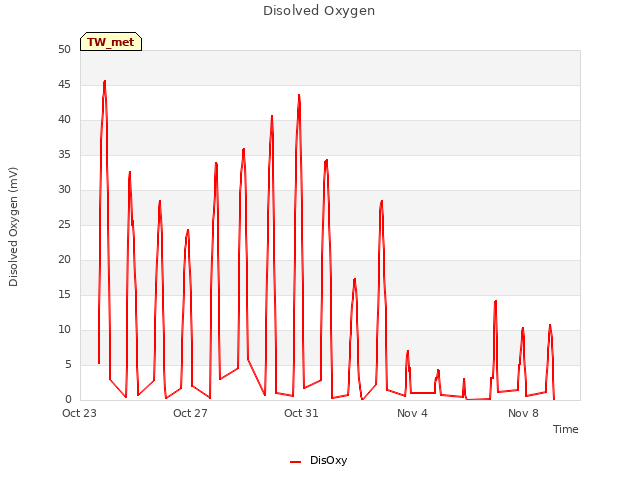Click the 0 y-axis tick label
The width and height of the screenshot is (640, 480).
pyautogui.click(x=68, y=400)
